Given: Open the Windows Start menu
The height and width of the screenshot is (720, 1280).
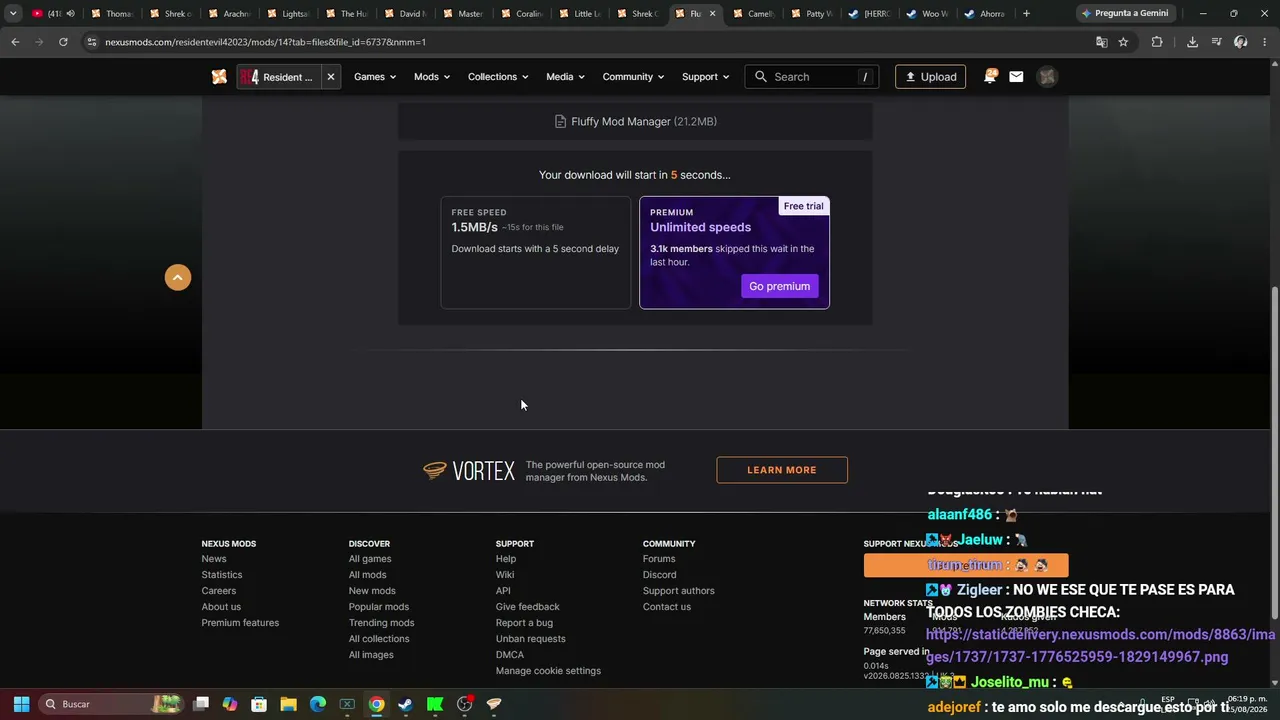Looking at the screenshot, I should (21, 704).
